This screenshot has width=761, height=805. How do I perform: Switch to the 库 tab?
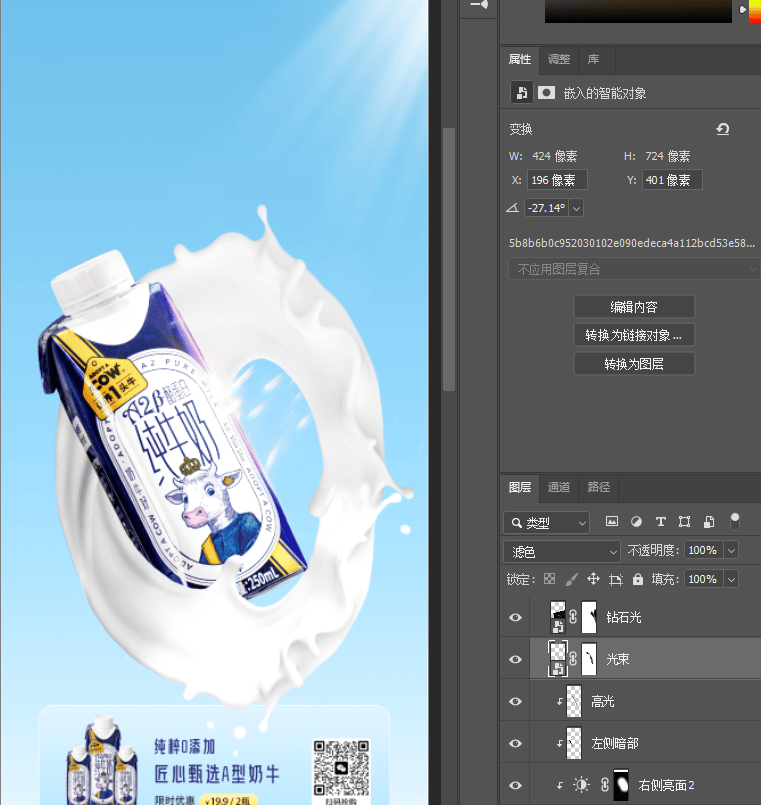(594, 59)
